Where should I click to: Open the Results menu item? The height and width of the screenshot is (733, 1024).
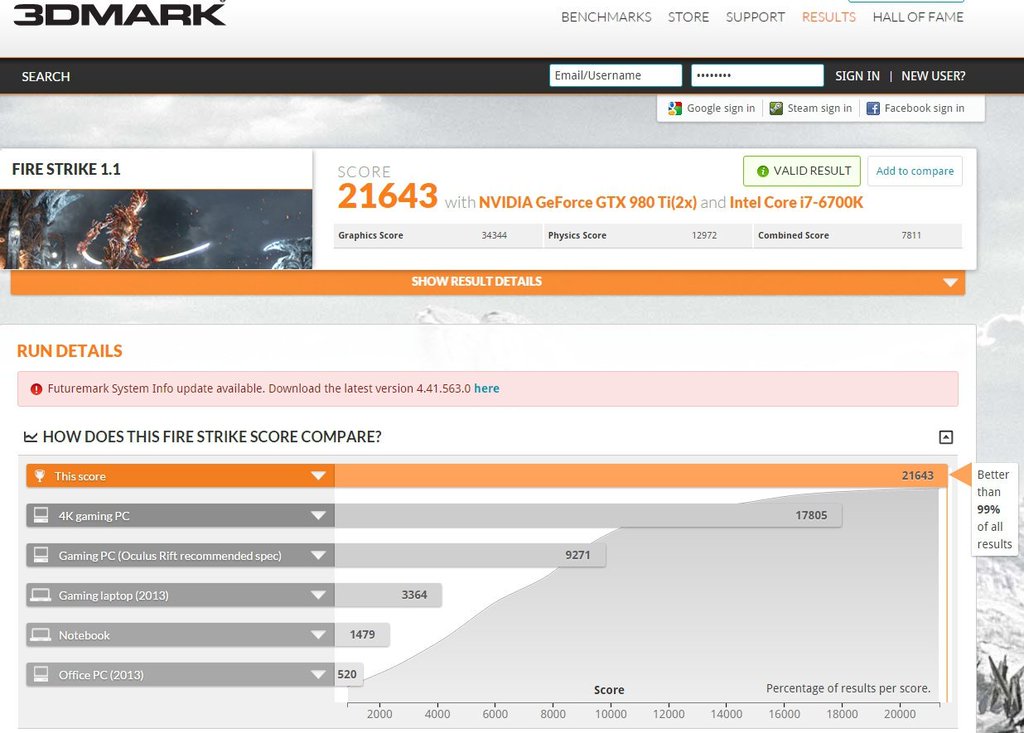point(829,17)
